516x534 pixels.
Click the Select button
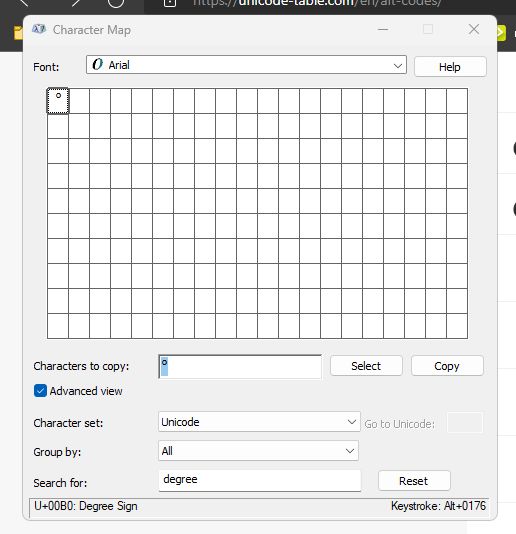pyautogui.click(x=366, y=366)
